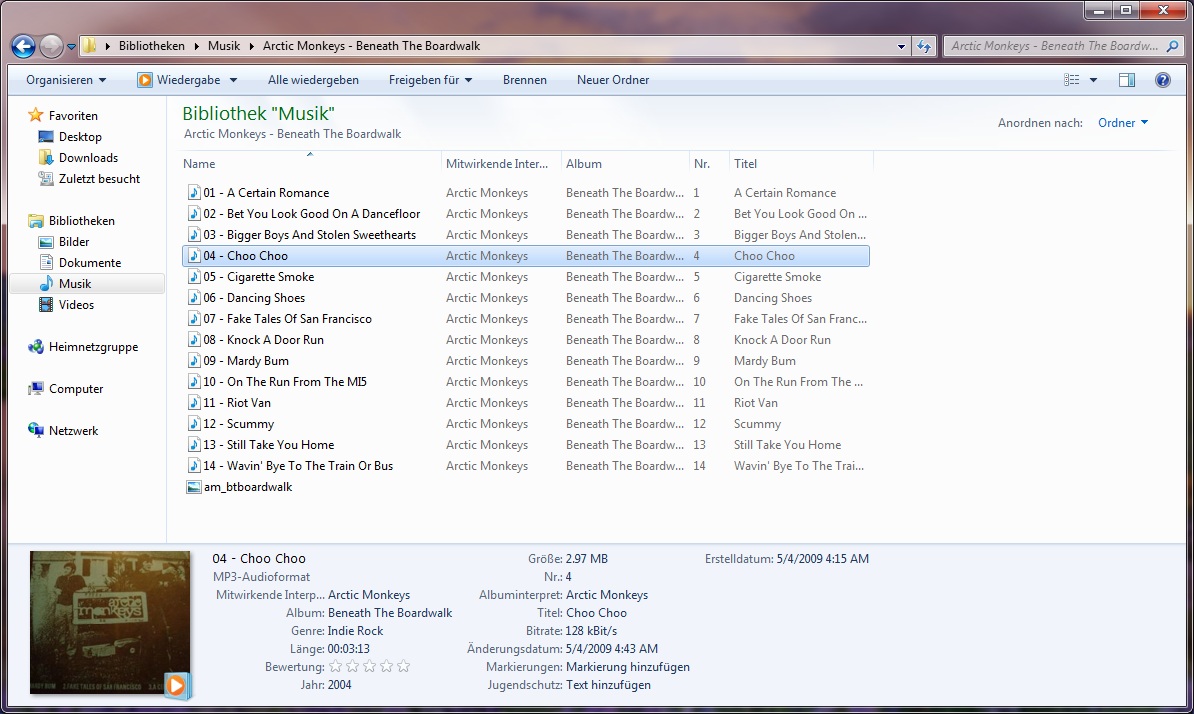Open recent pages dropdown beside Forward arrow
Screen dimensions: 1194x714
[71, 46]
